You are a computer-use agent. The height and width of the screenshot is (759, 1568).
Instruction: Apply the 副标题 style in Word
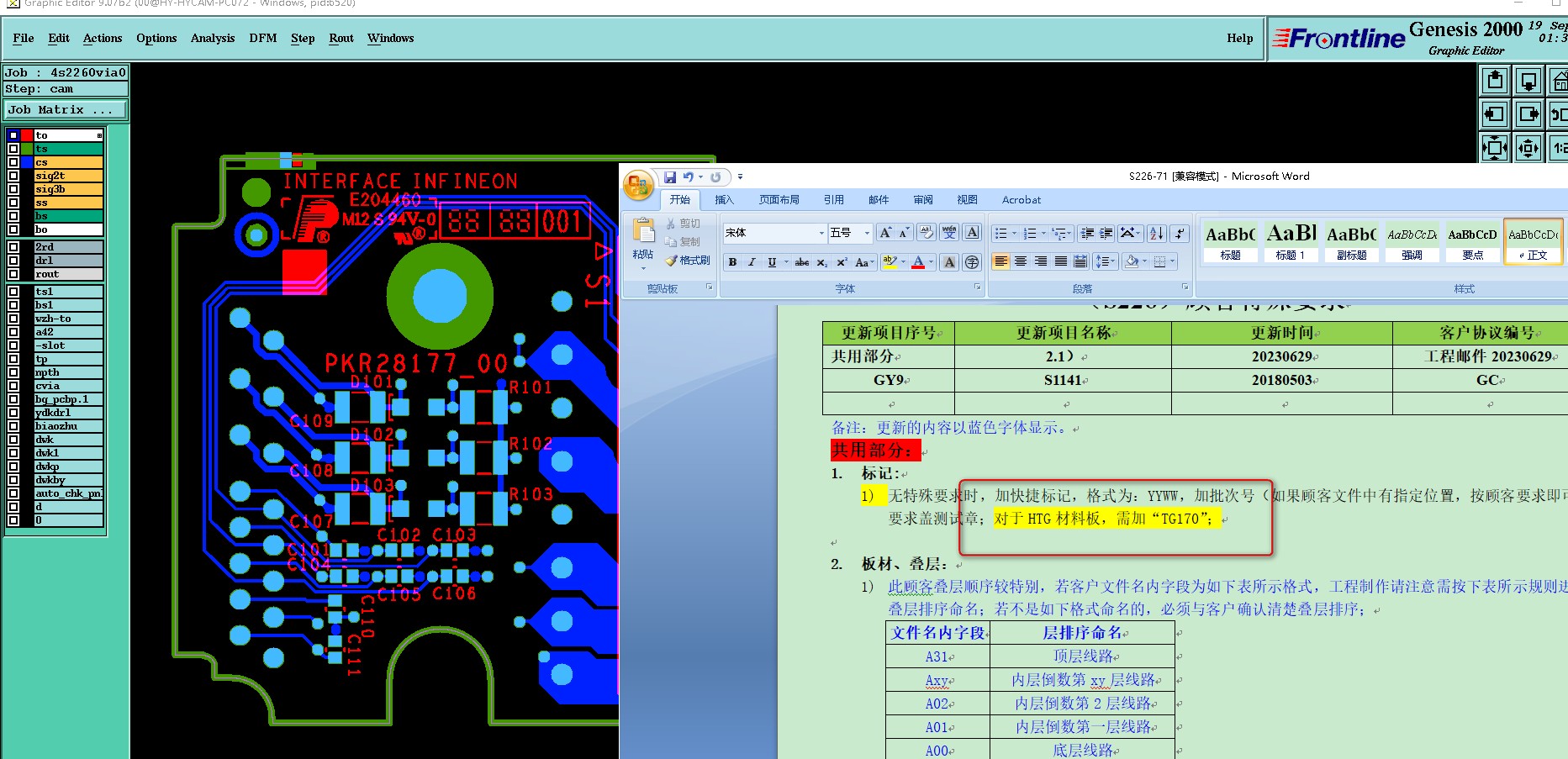point(1351,241)
